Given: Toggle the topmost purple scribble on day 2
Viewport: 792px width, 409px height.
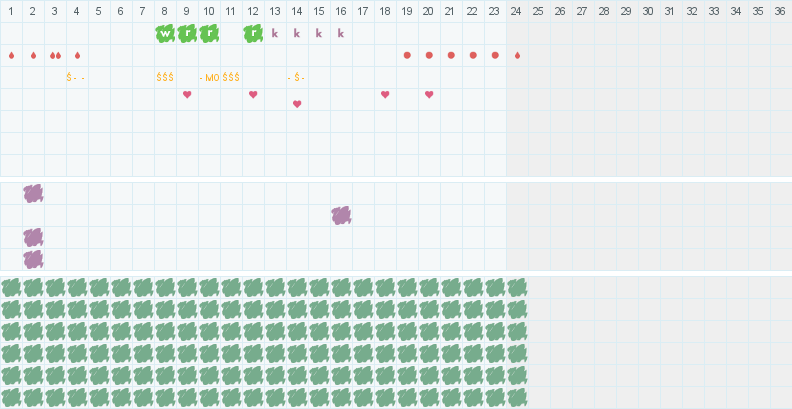Looking at the screenshot, I should point(33,193).
